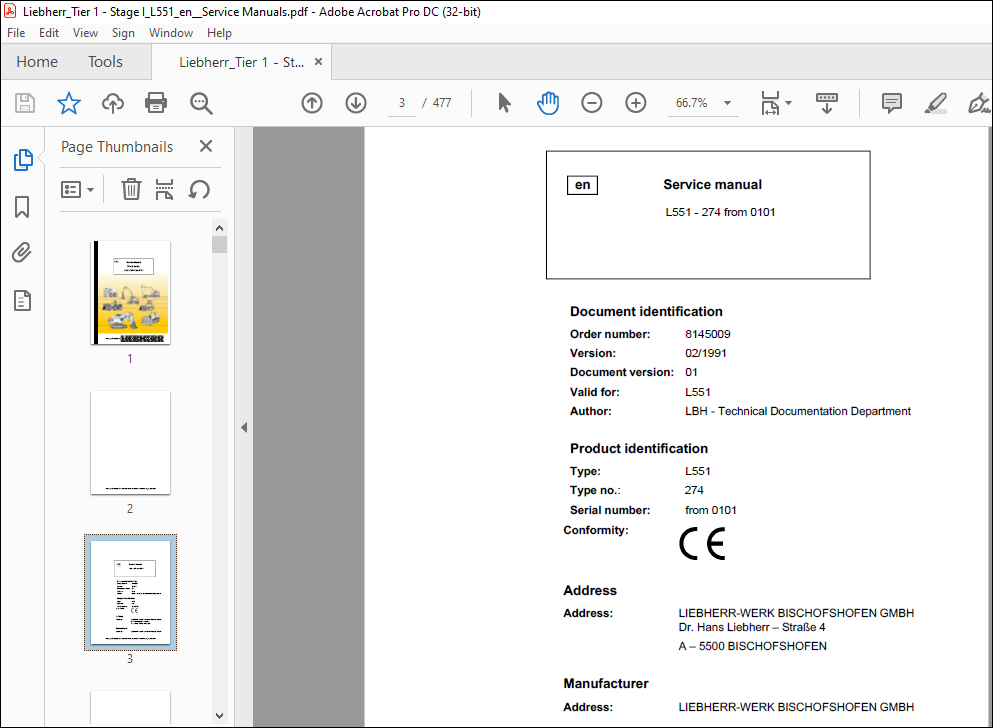Close the Liebherr_Tier 1 document tab
The image size is (993, 728).
click(x=319, y=61)
